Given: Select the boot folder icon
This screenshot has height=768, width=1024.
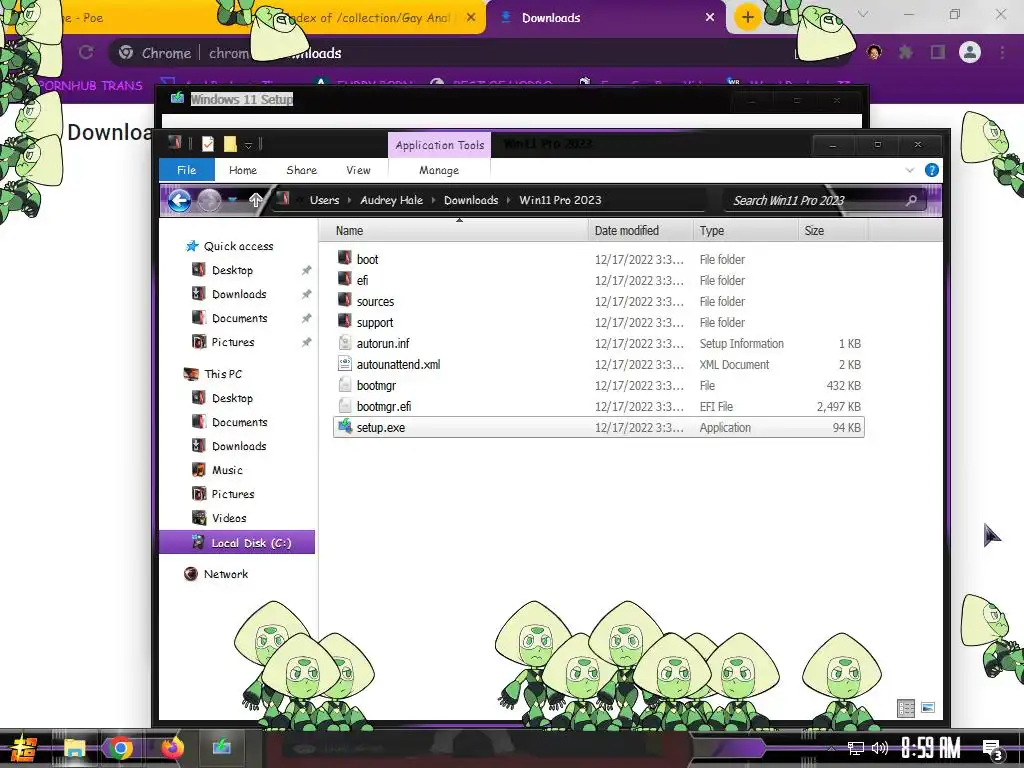Looking at the screenshot, I should click(345, 258).
